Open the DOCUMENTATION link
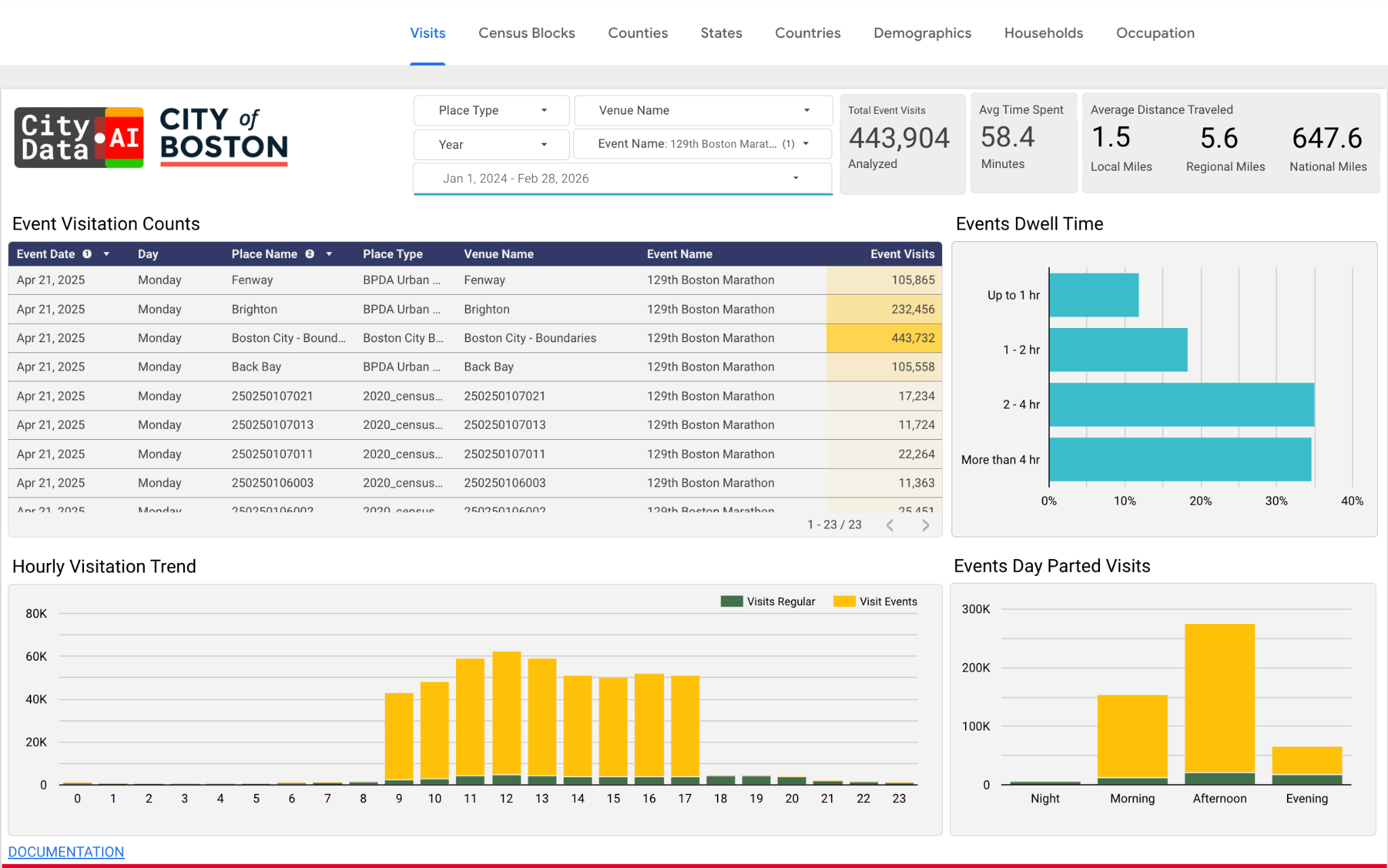Viewport: 1388px width, 868px height. (66, 852)
